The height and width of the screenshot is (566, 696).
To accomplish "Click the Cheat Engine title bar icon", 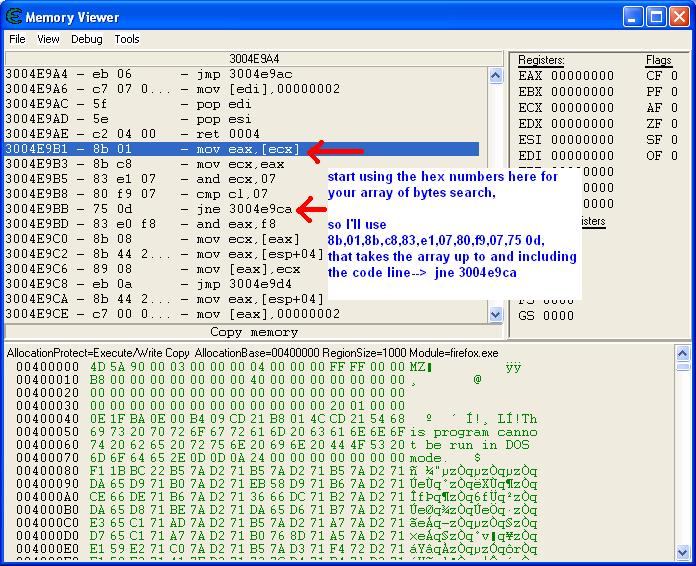I will point(14,17).
